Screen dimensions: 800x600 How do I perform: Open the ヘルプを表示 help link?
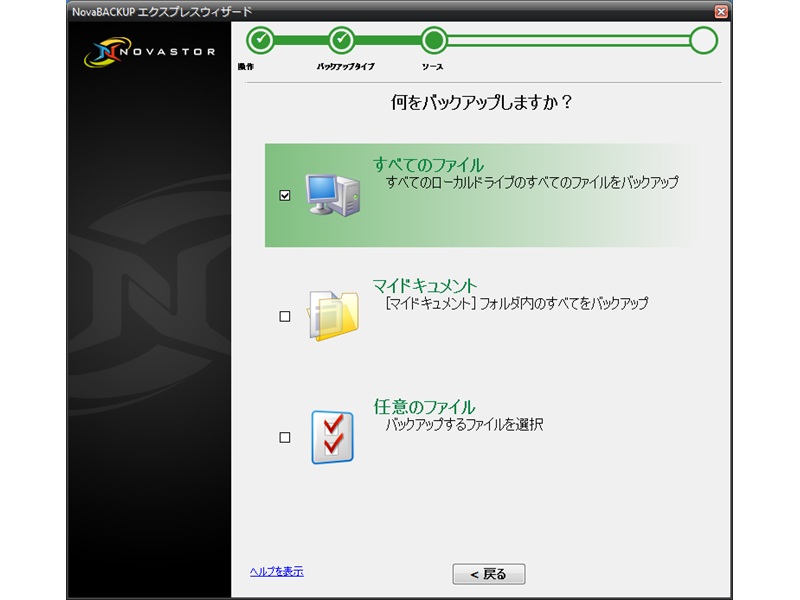(x=276, y=572)
